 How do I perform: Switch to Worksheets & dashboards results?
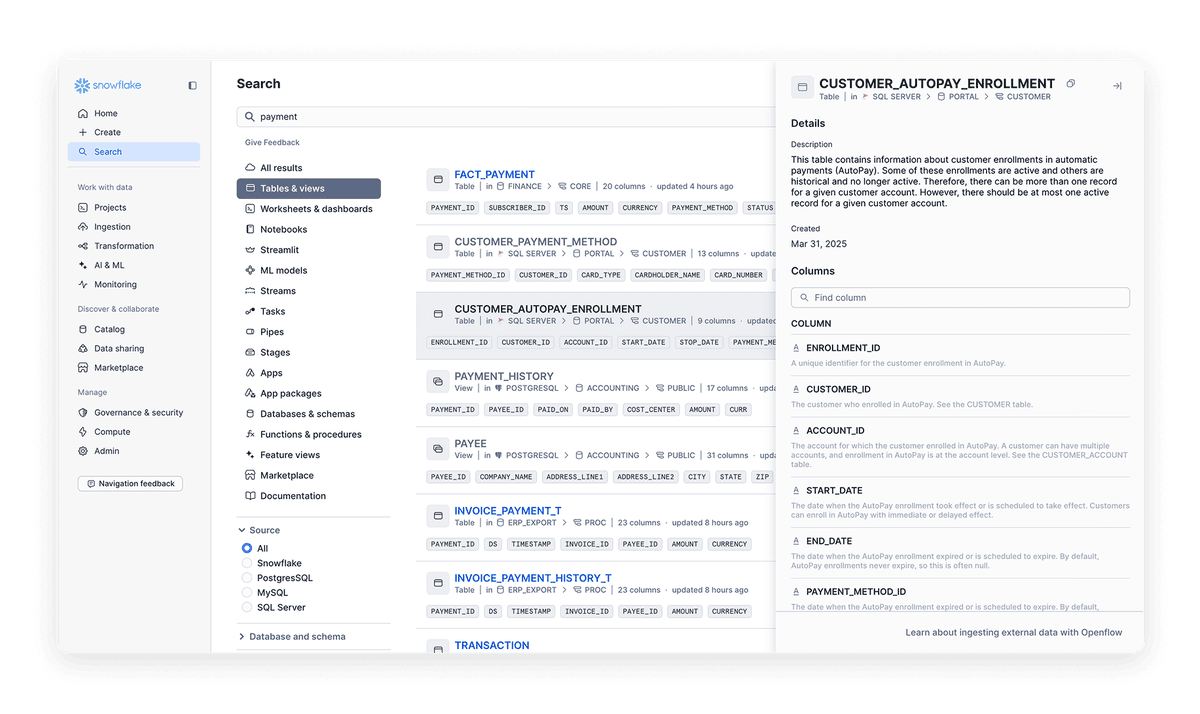pyautogui.click(x=318, y=208)
